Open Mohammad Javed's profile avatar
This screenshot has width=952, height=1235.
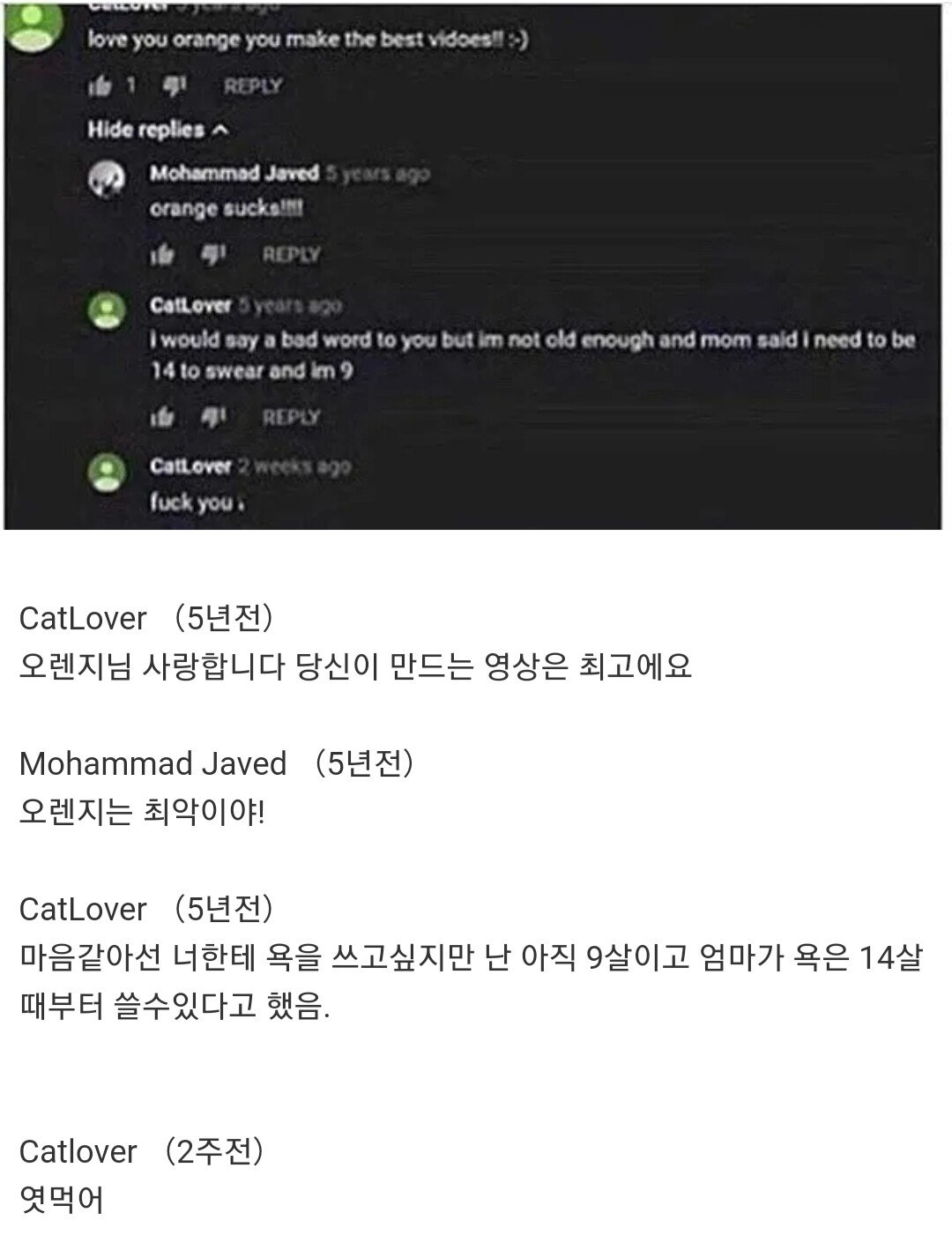[x=108, y=179]
